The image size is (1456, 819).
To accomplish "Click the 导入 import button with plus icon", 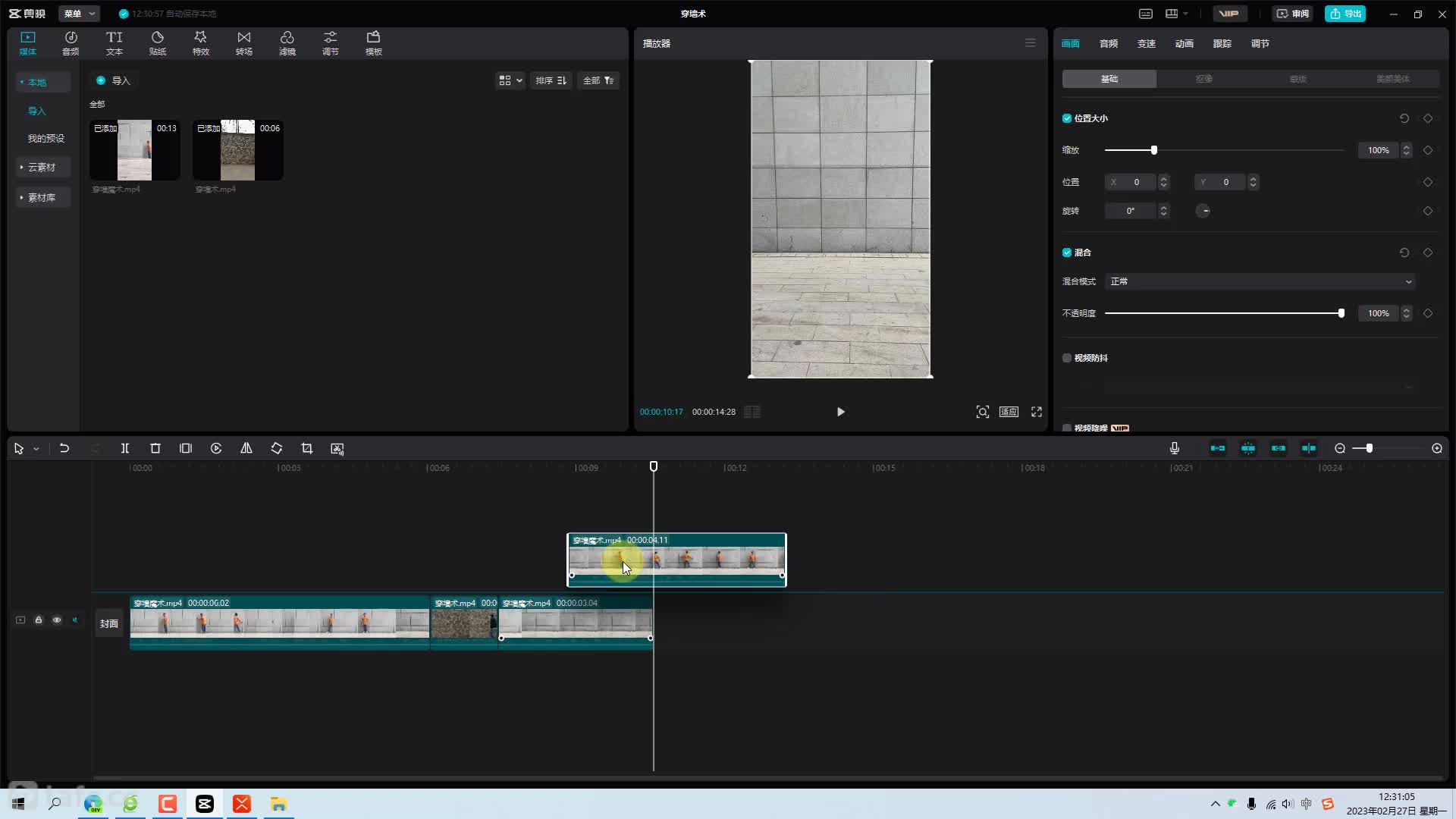I will click(114, 80).
